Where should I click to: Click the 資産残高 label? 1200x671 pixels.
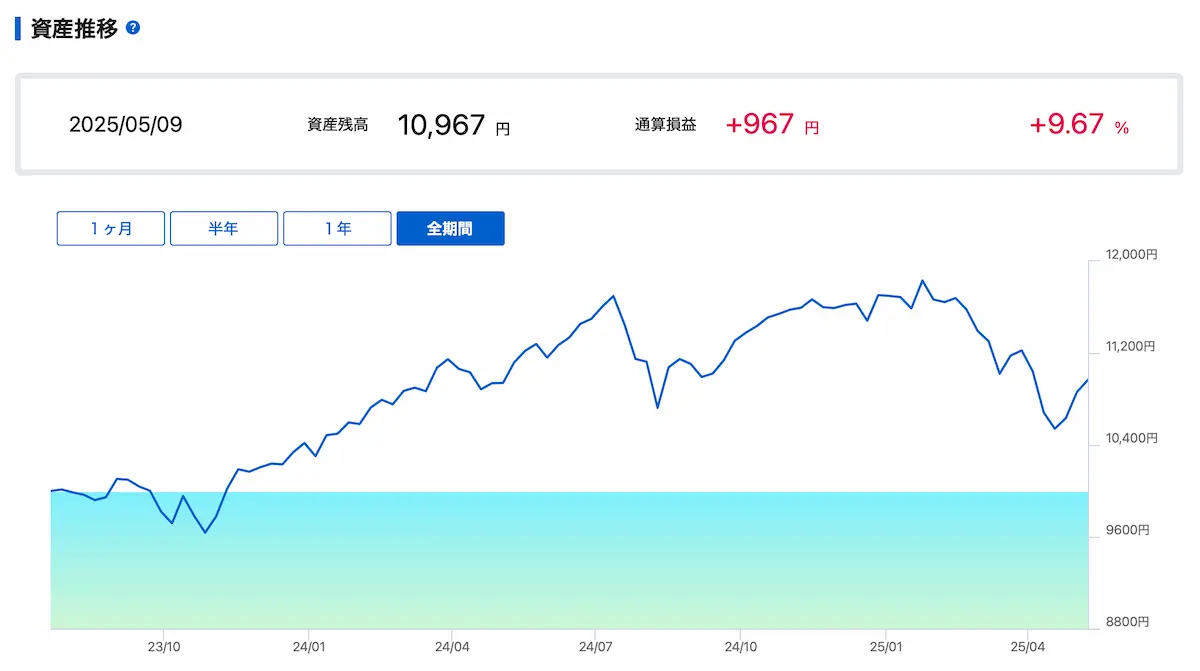coord(338,126)
